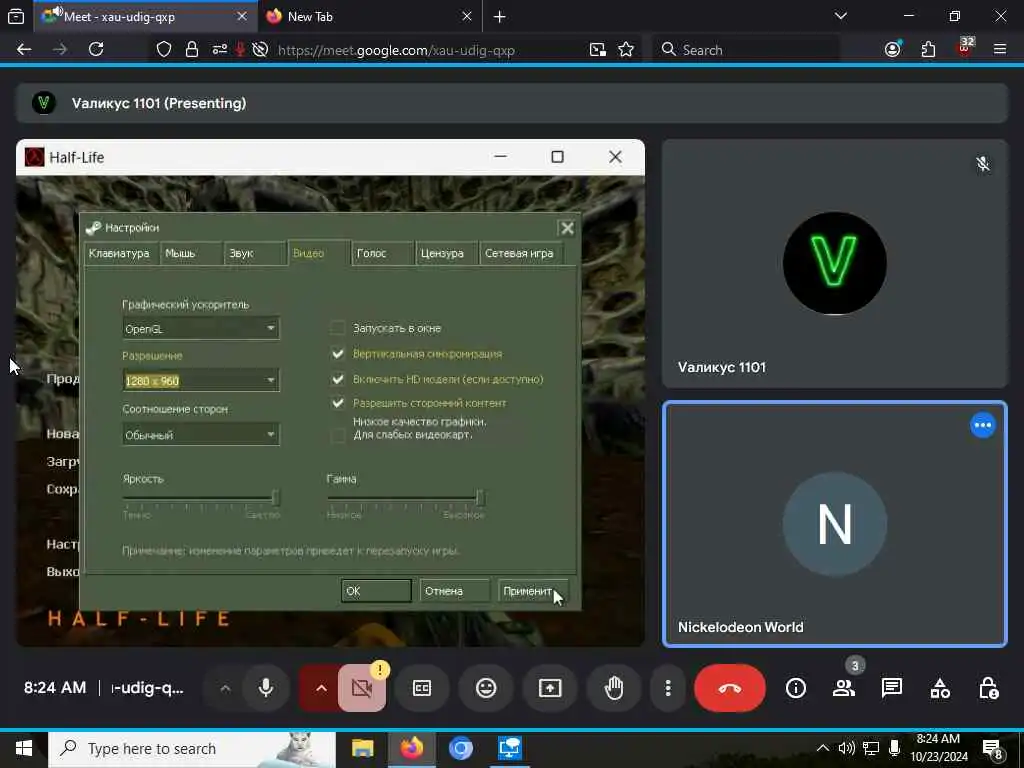Open the Голос tab
The image size is (1024, 768).
tap(382, 253)
